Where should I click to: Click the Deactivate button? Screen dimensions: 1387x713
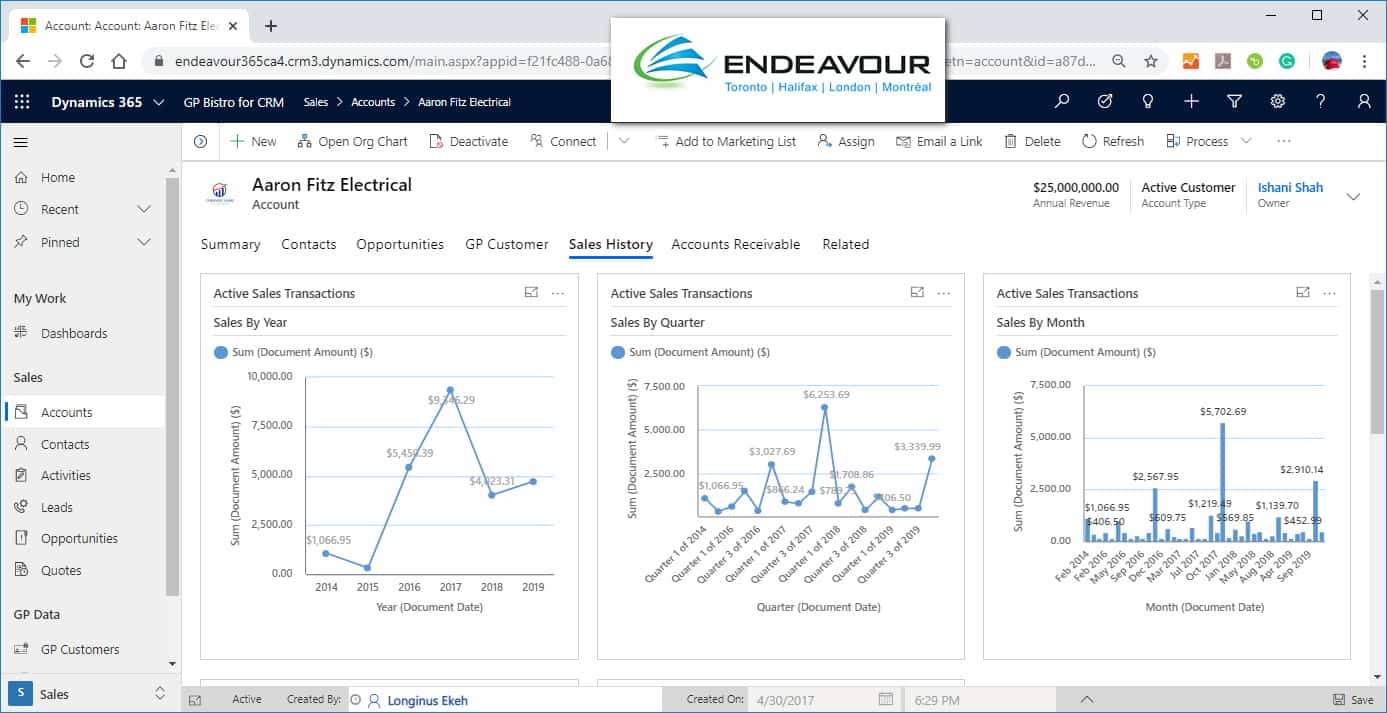pyautogui.click(x=469, y=142)
